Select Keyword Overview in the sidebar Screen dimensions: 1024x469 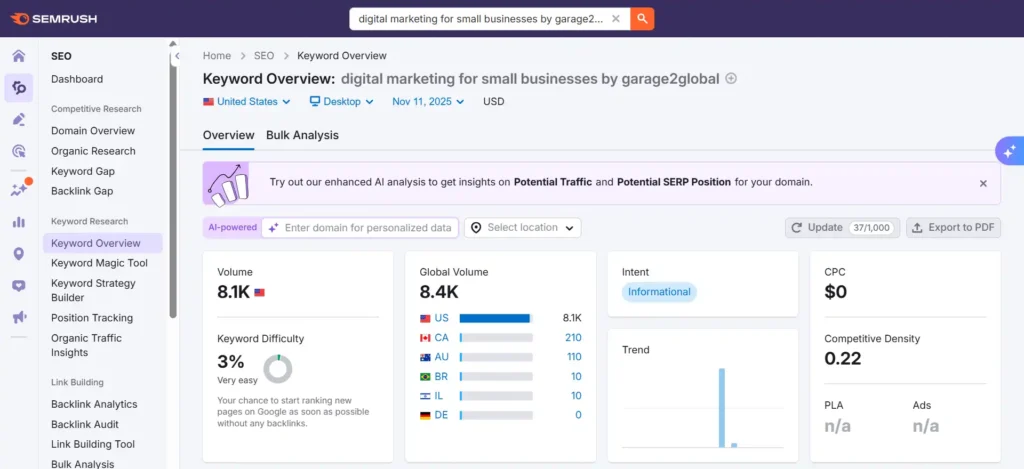pos(103,243)
